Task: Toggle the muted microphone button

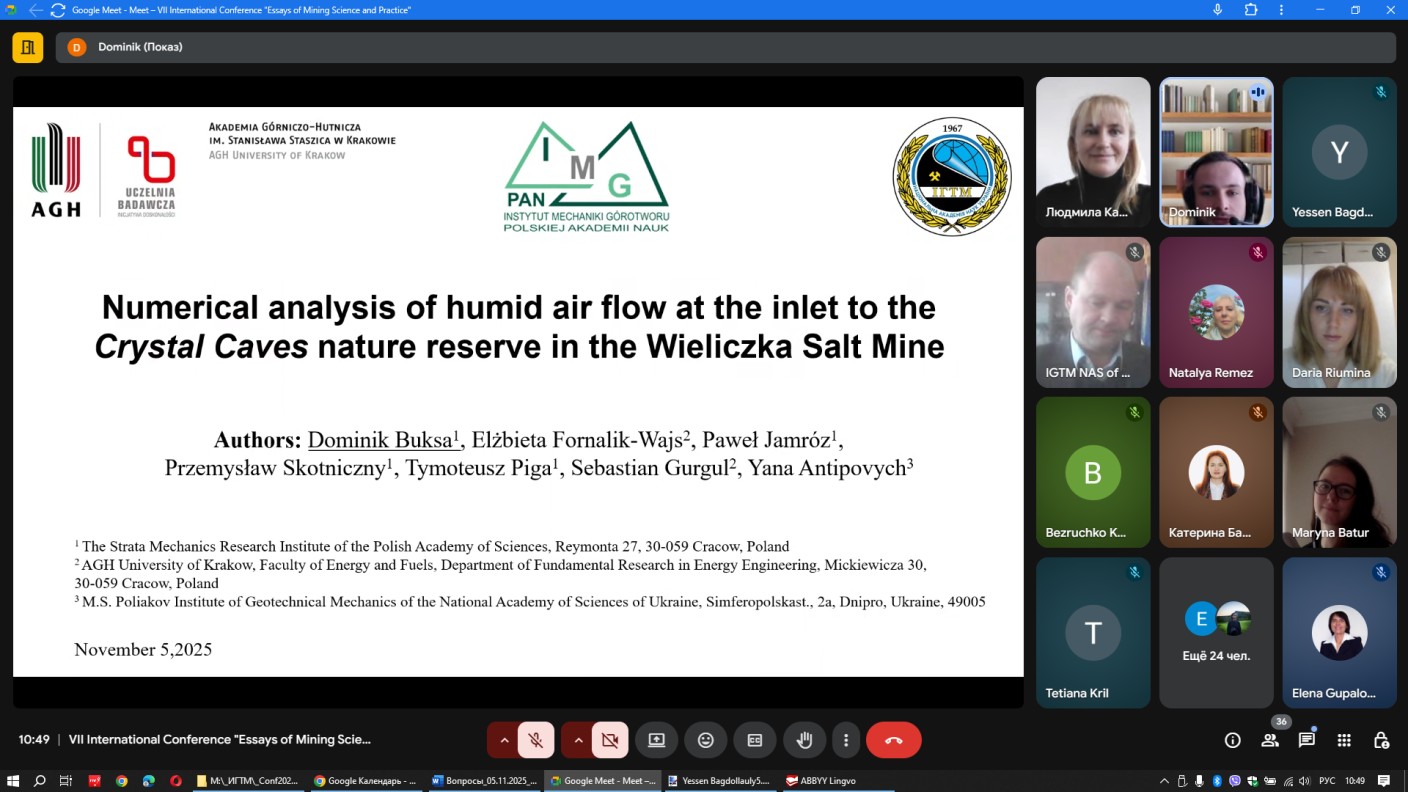Action: click(536, 740)
